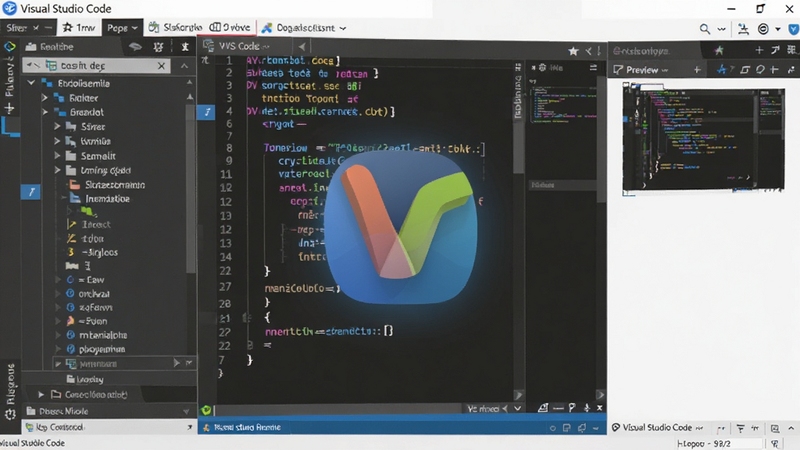800x450 pixels.
Task: Click the square icon in blue status bar
Action: (566, 428)
